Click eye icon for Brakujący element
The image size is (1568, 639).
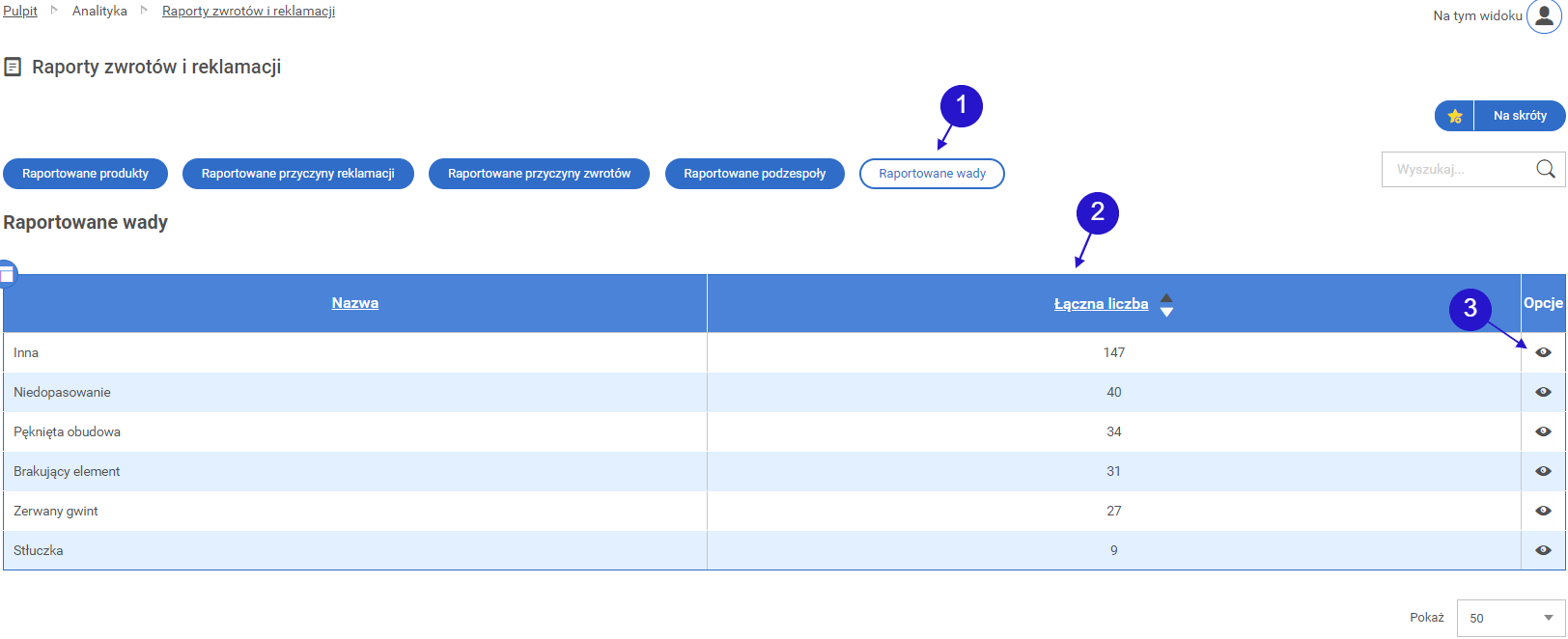pos(1543,471)
